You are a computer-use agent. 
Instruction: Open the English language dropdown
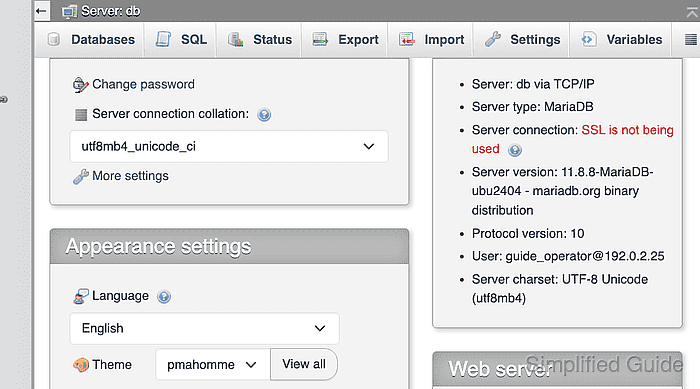pos(204,328)
